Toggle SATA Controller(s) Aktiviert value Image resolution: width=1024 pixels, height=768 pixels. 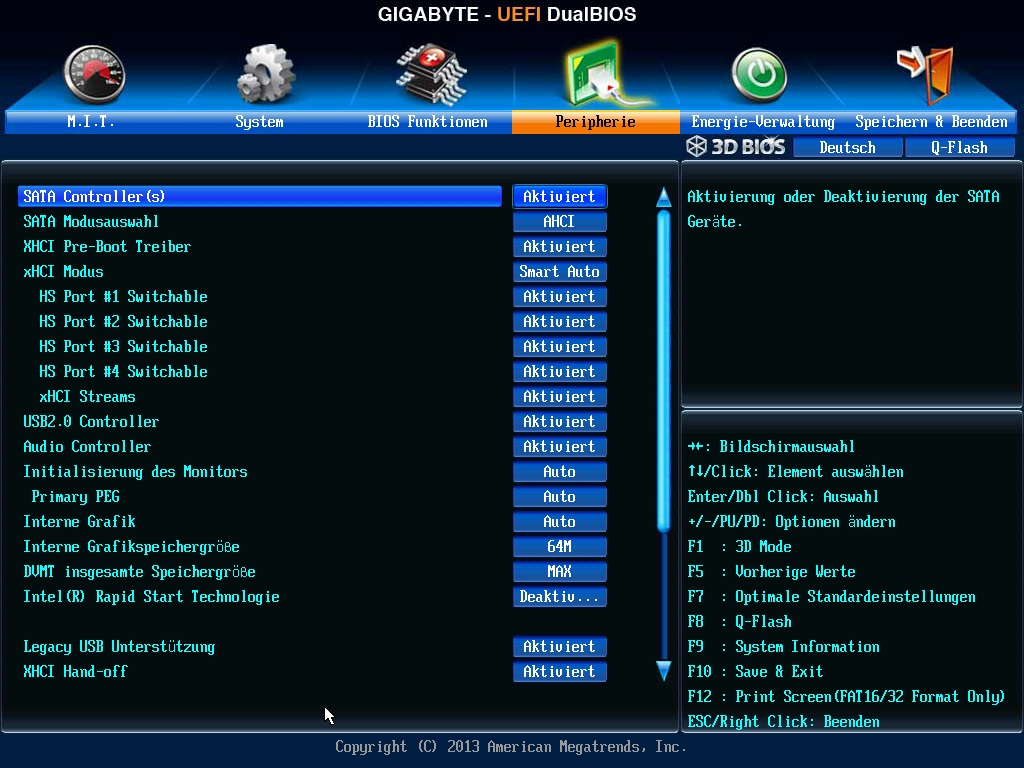[560, 197]
